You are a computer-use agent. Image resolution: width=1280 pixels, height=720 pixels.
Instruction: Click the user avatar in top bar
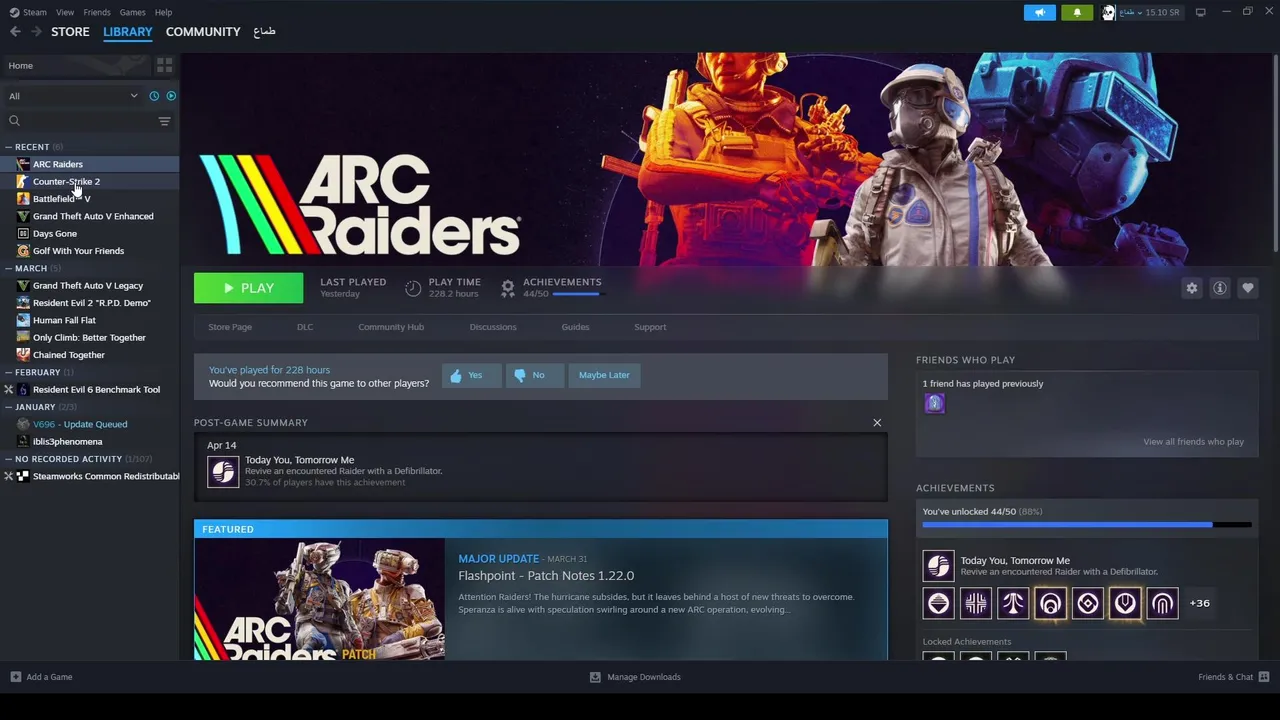[1108, 12]
